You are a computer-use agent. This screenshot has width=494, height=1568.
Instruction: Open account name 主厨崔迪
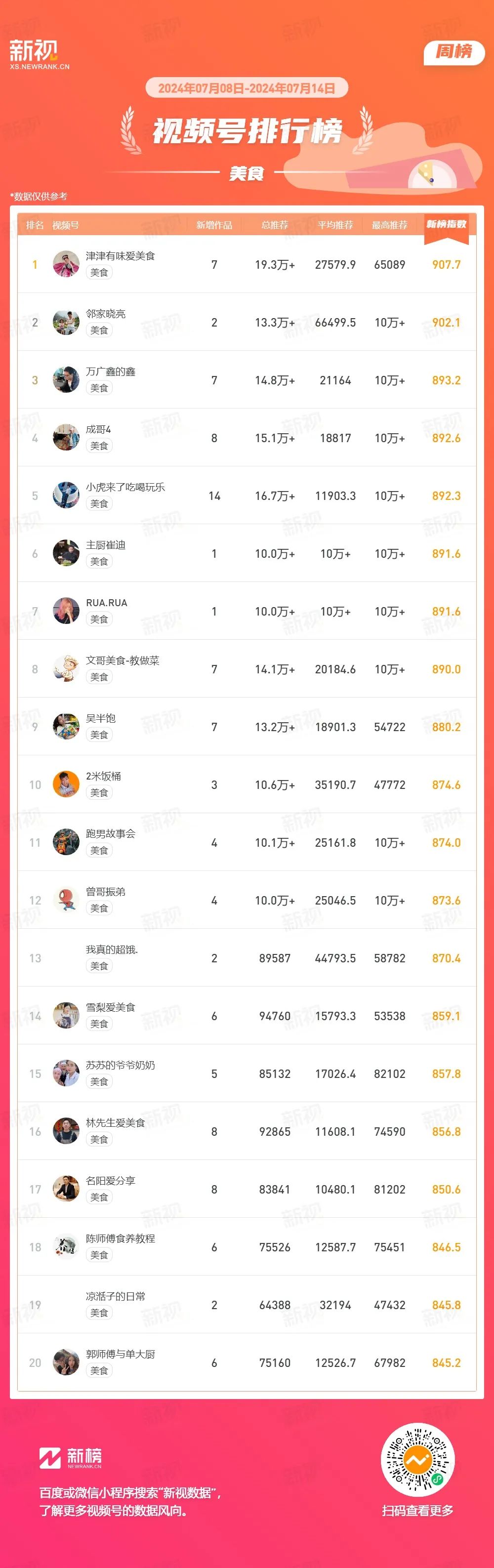point(106,545)
